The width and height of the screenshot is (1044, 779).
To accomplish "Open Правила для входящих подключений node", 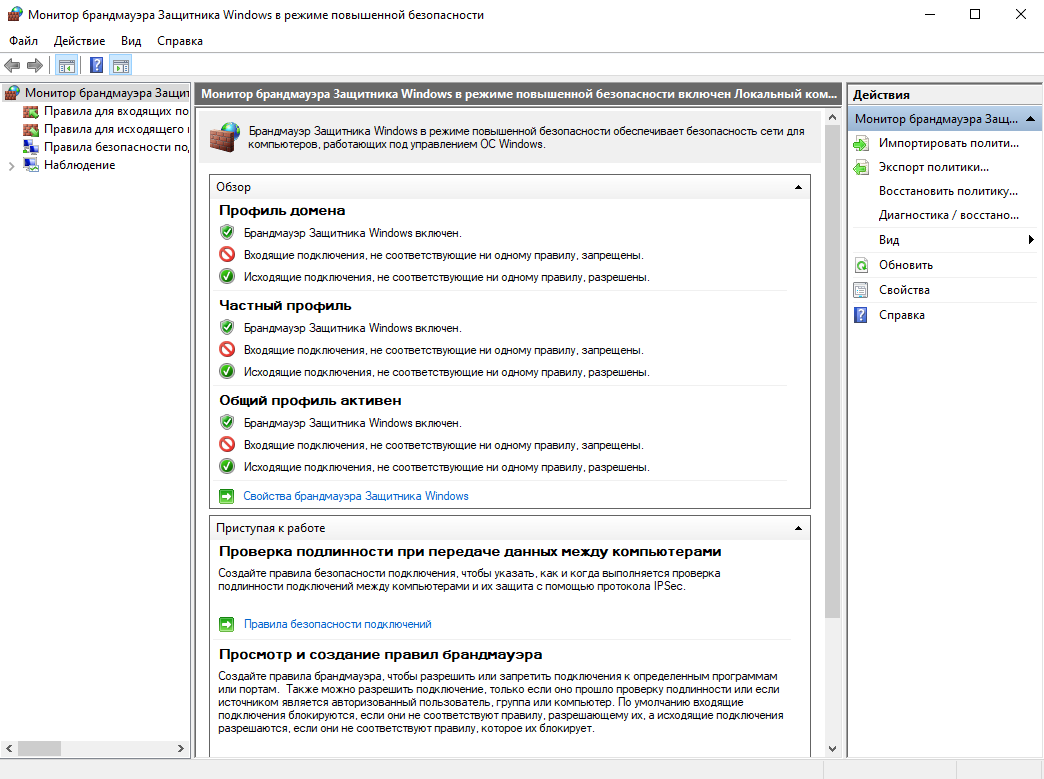I will pos(115,111).
